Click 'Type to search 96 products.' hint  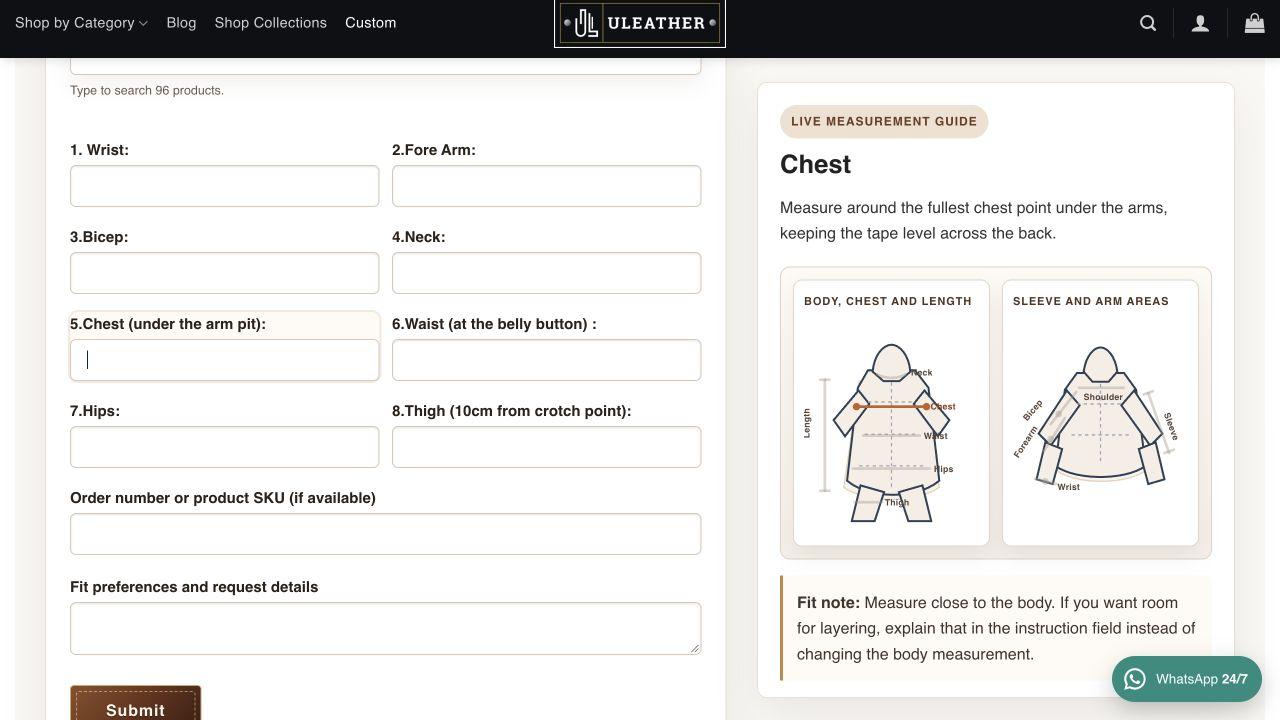click(x=147, y=90)
